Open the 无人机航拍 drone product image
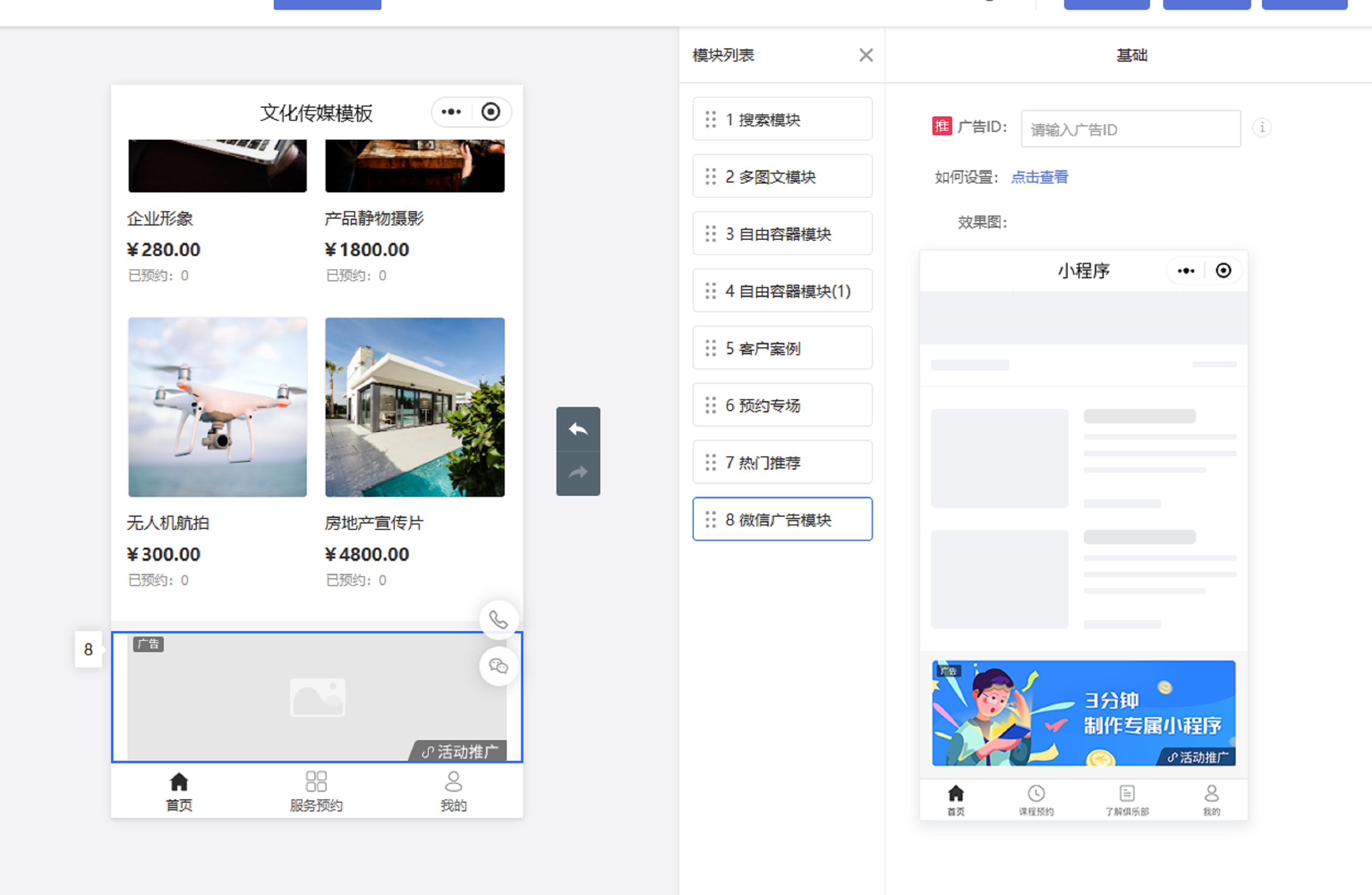 click(218, 407)
